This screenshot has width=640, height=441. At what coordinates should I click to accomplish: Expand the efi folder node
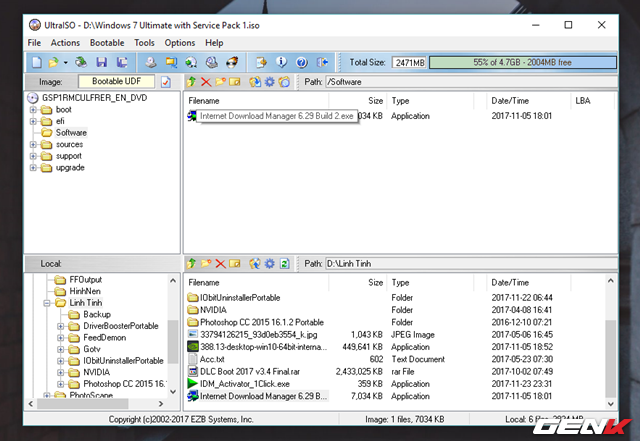tap(33, 121)
